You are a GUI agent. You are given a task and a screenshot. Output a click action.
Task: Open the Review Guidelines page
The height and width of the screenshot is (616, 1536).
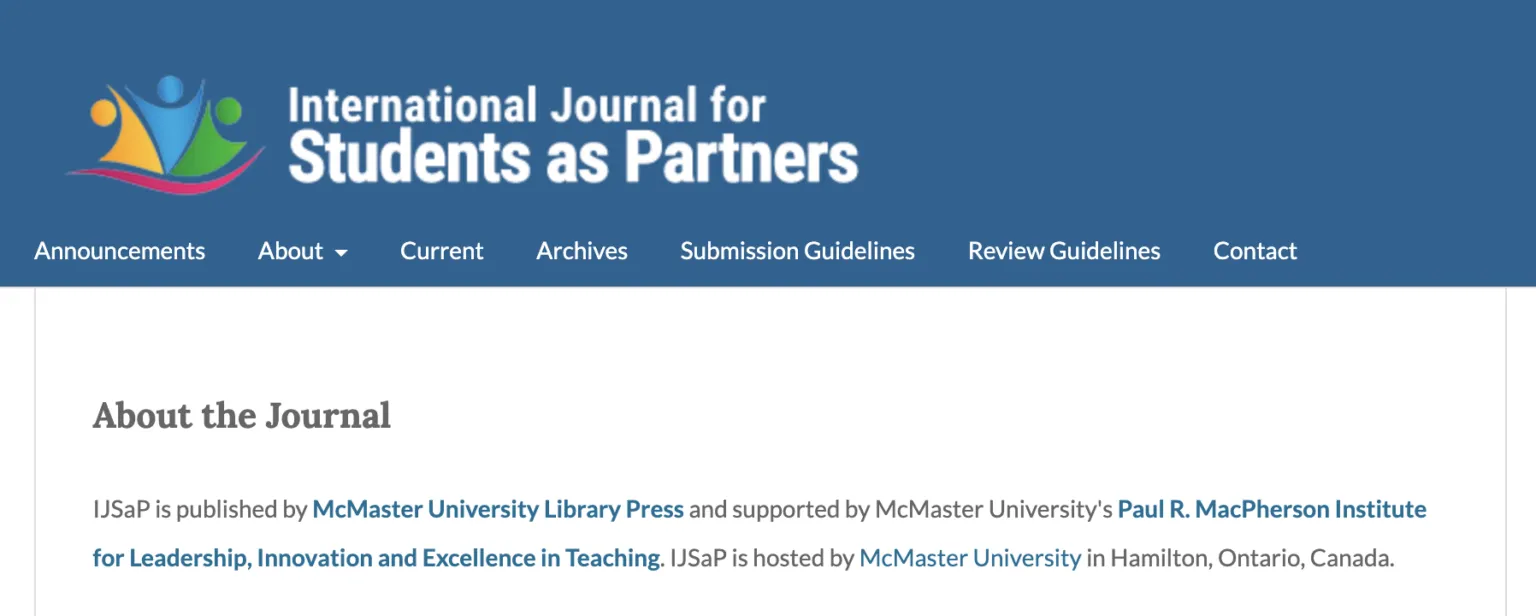click(1063, 252)
